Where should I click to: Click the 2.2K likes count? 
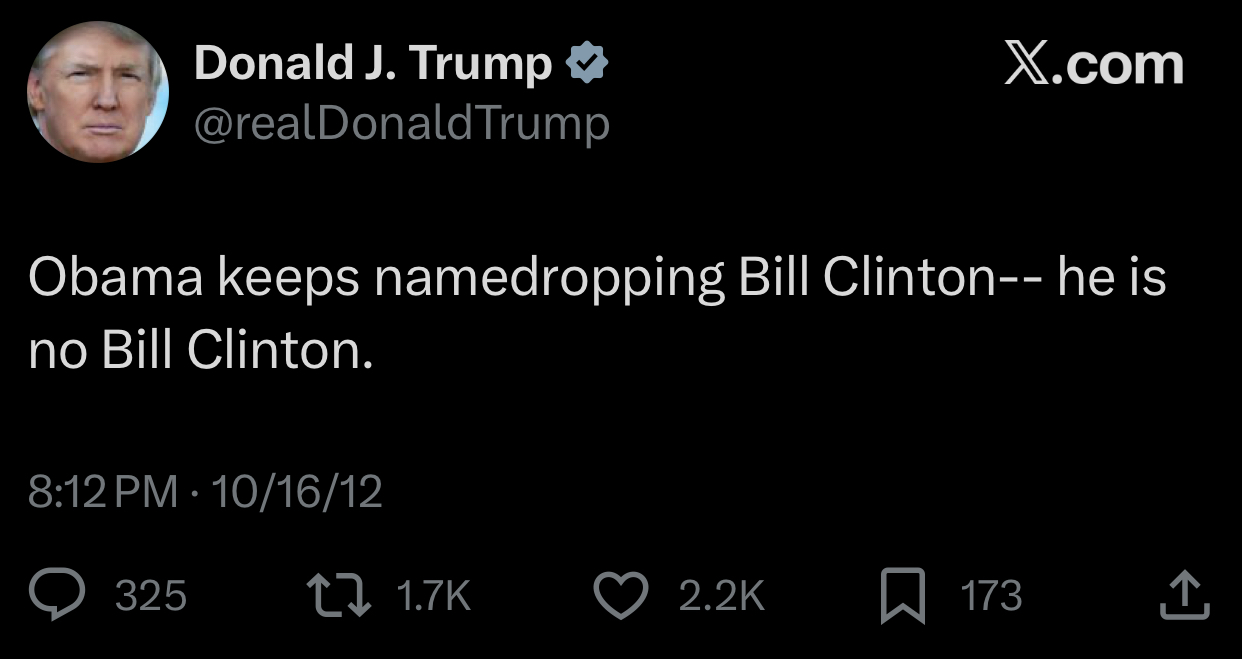tap(721, 596)
